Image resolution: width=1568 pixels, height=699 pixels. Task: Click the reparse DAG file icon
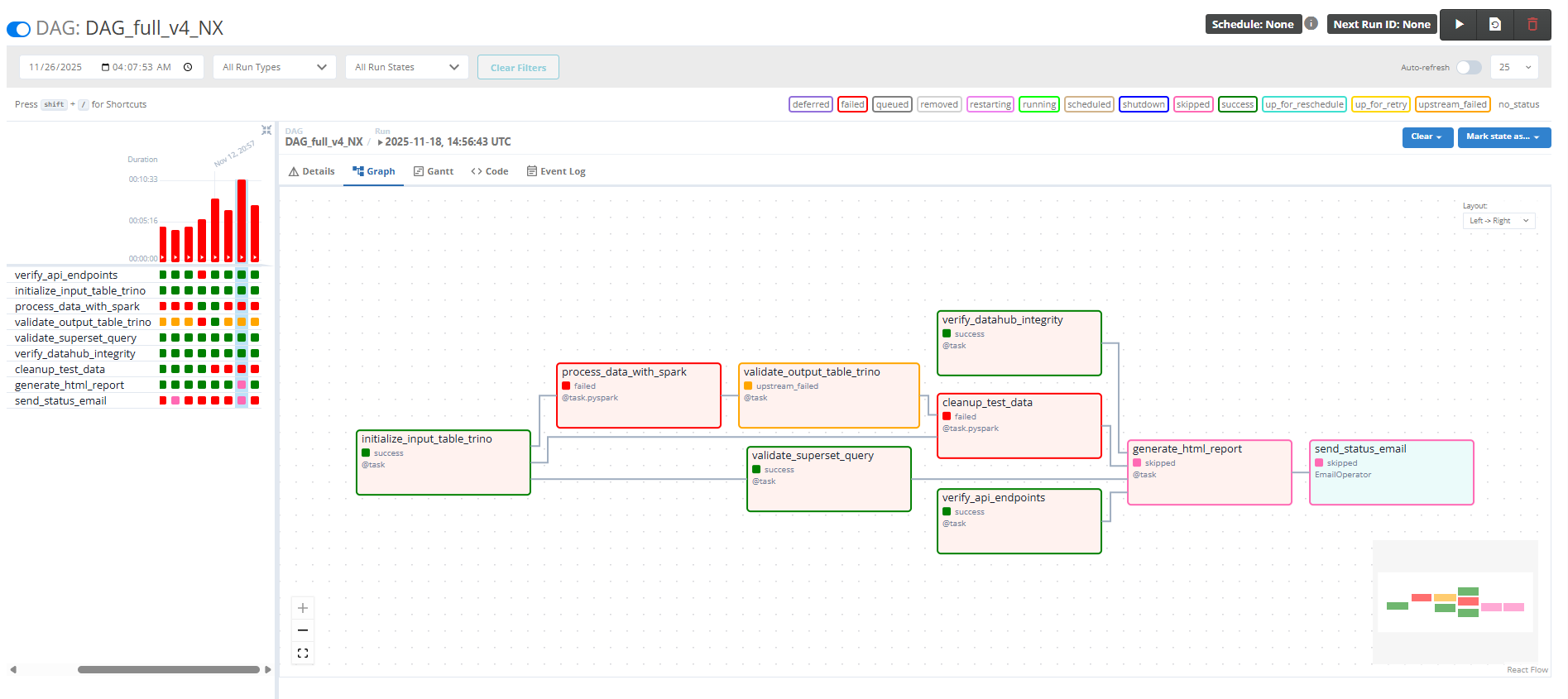(1495, 25)
